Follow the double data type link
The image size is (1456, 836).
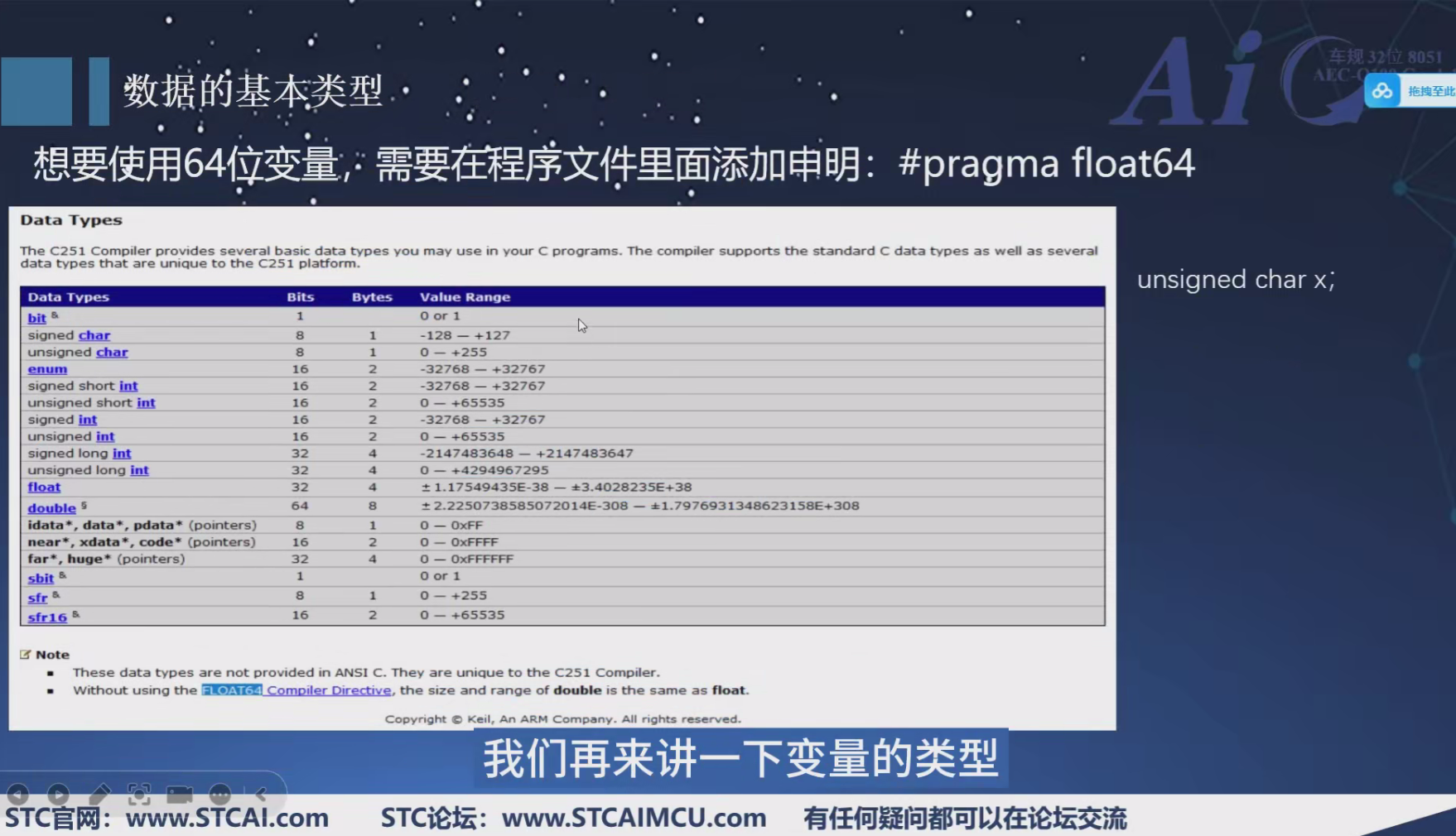pos(51,507)
